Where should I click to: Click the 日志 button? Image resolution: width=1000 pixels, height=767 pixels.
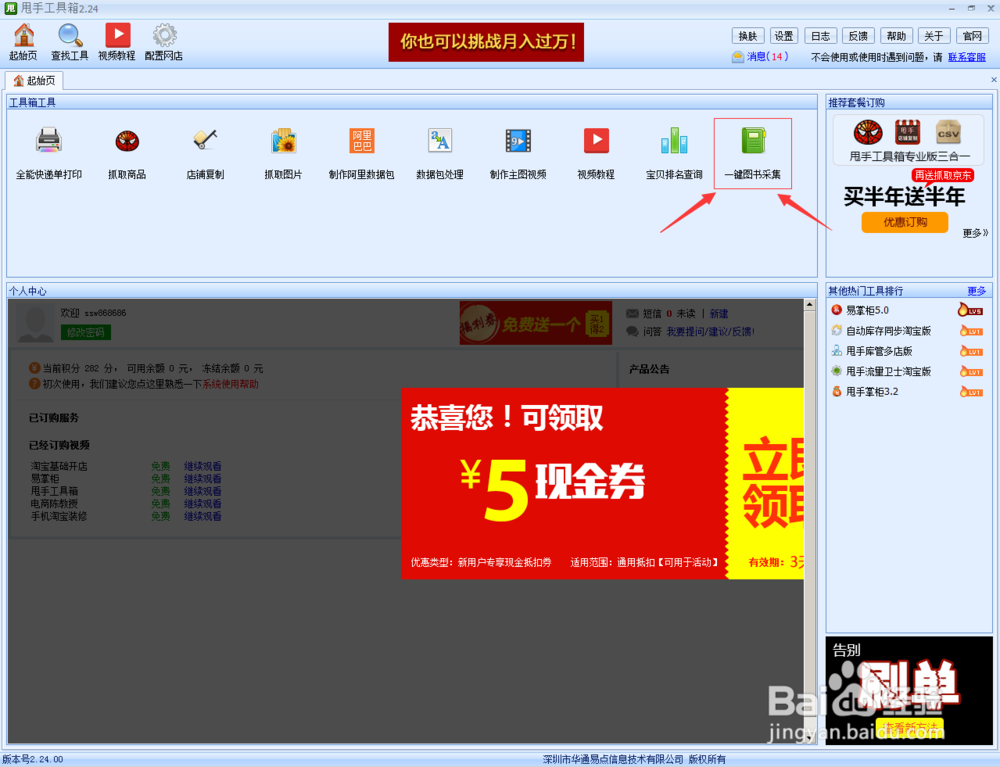coord(821,36)
